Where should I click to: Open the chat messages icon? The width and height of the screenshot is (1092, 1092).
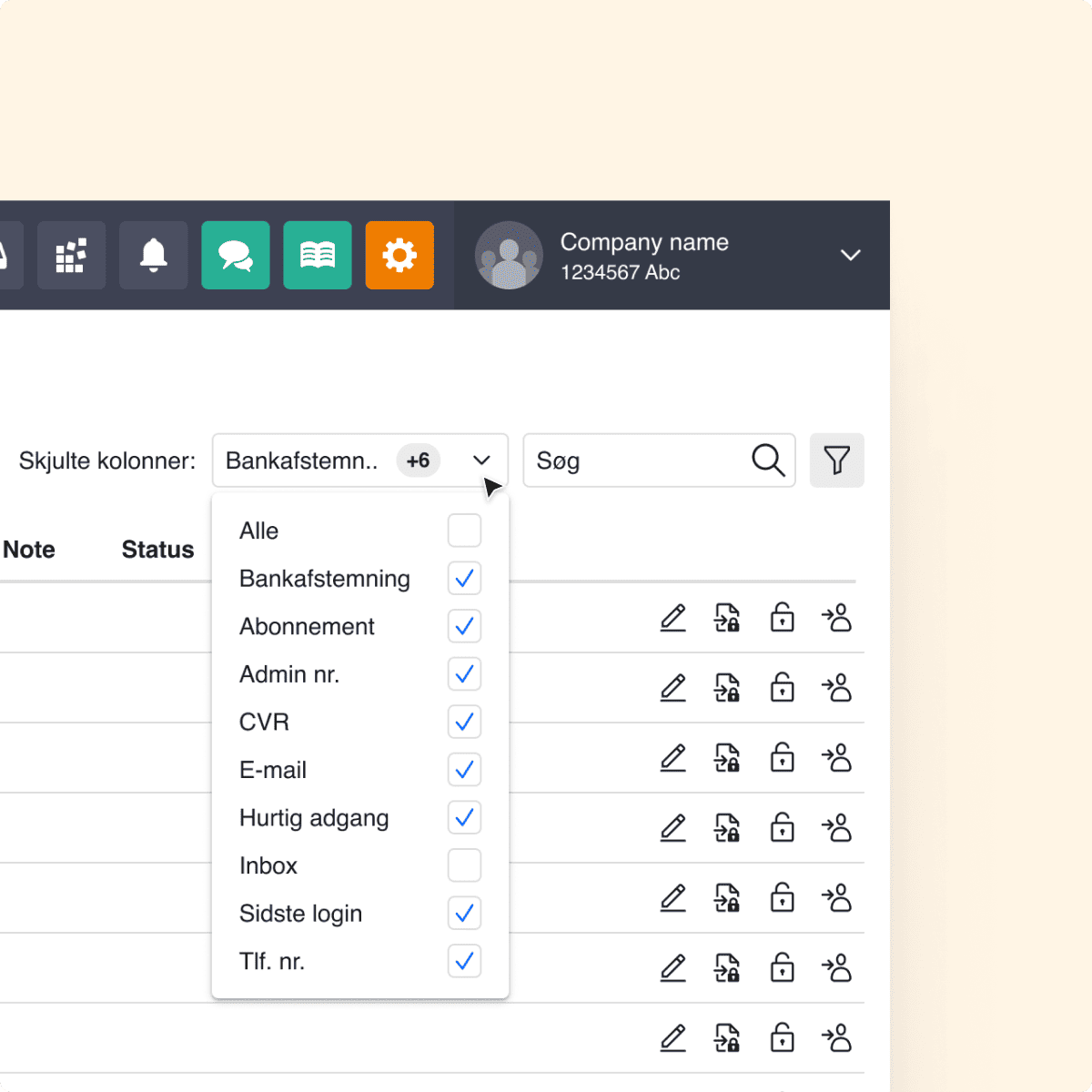(x=236, y=256)
